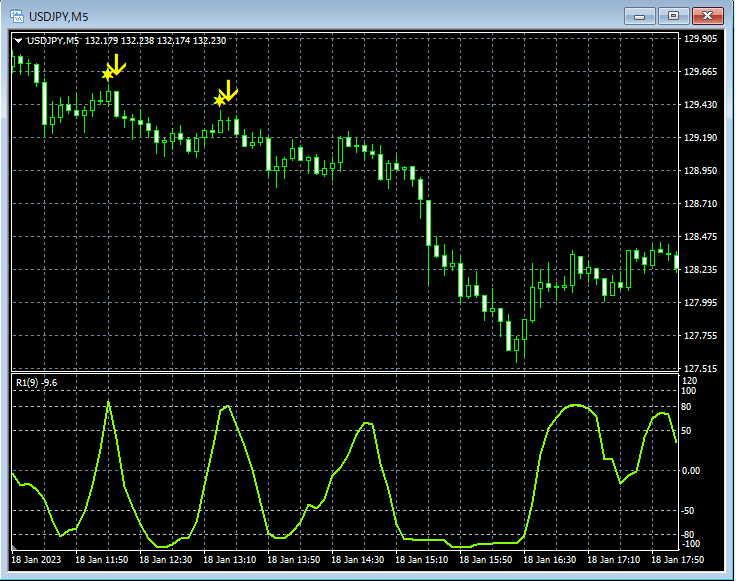
Task: Close the USDJPY,M5 chart window
Action: pos(707,16)
